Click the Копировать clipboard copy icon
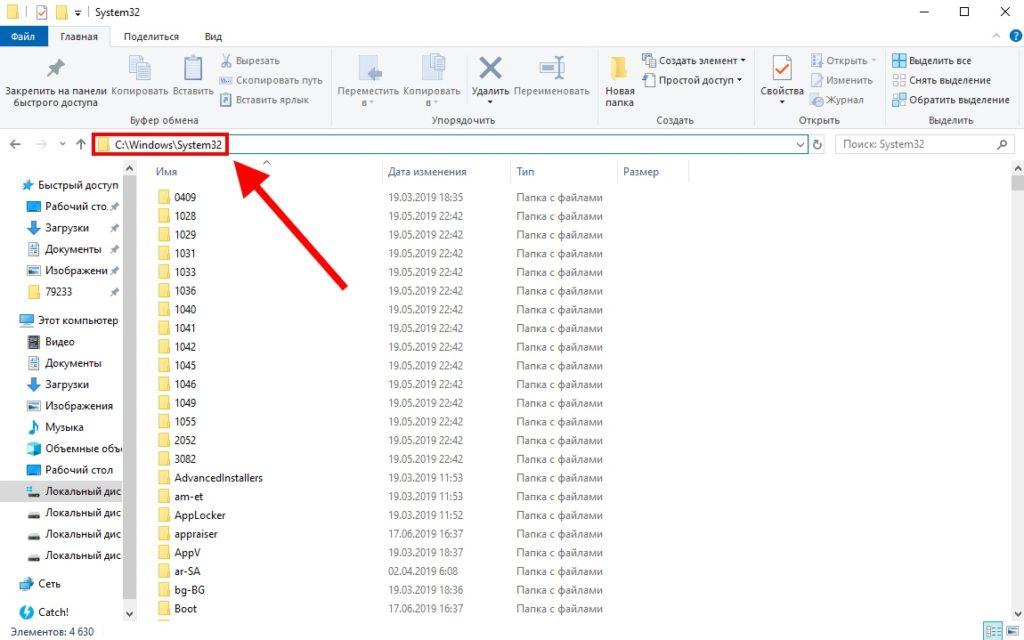Image resolution: width=1024 pixels, height=640 pixels. [x=140, y=68]
